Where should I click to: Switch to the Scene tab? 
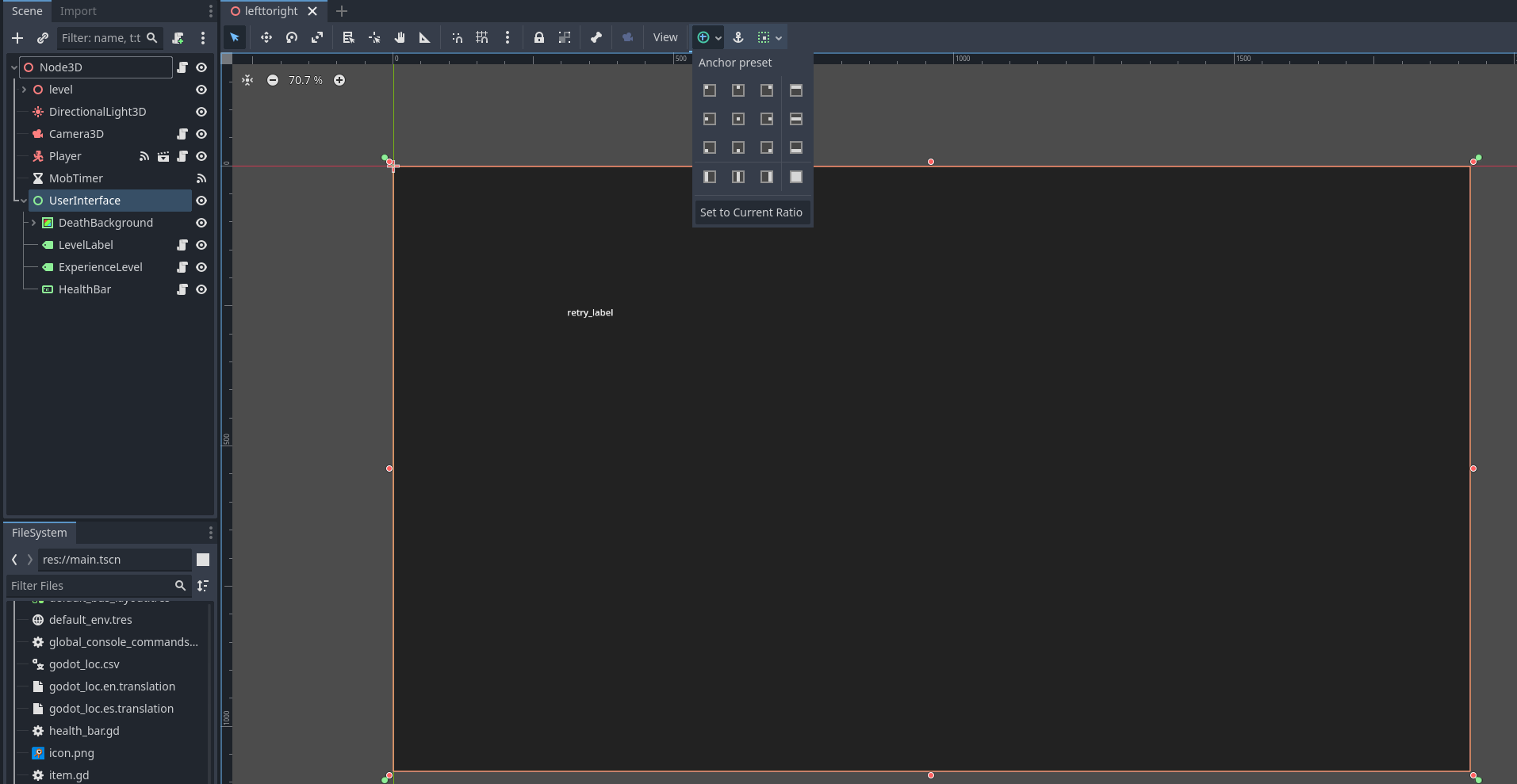[x=27, y=11]
